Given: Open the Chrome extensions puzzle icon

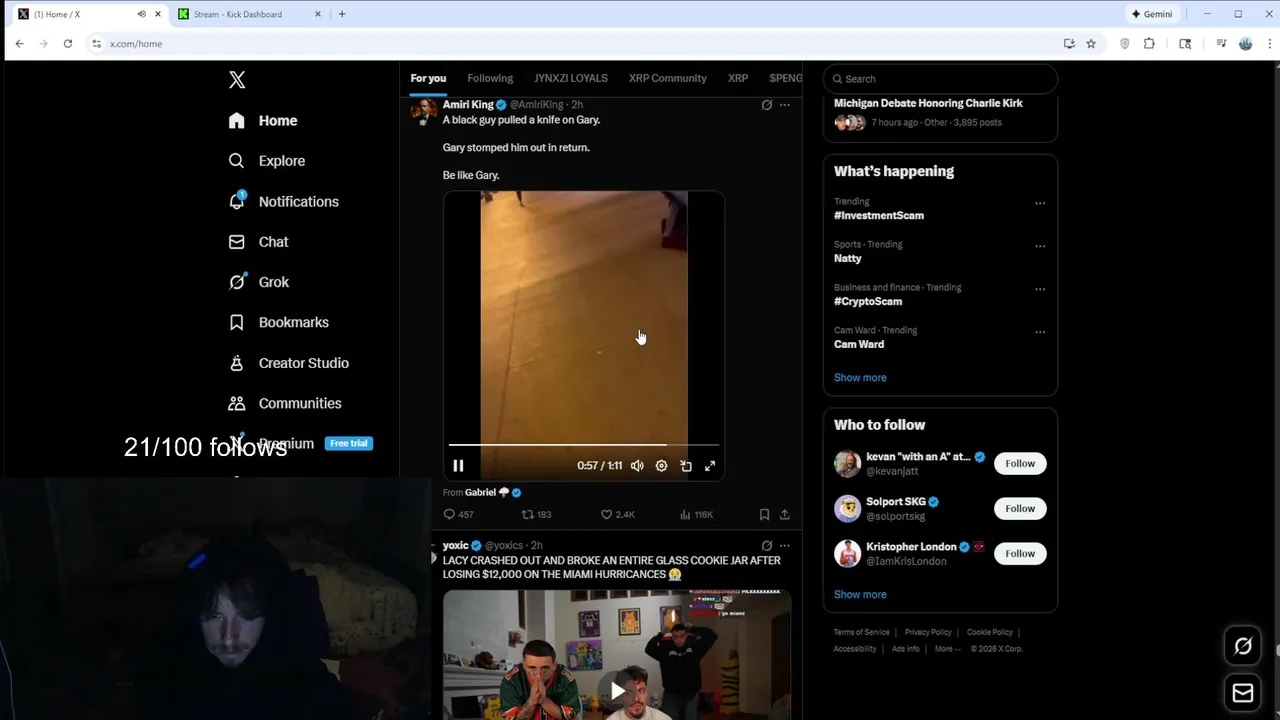Looking at the screenshot, I should [1149, 44].
